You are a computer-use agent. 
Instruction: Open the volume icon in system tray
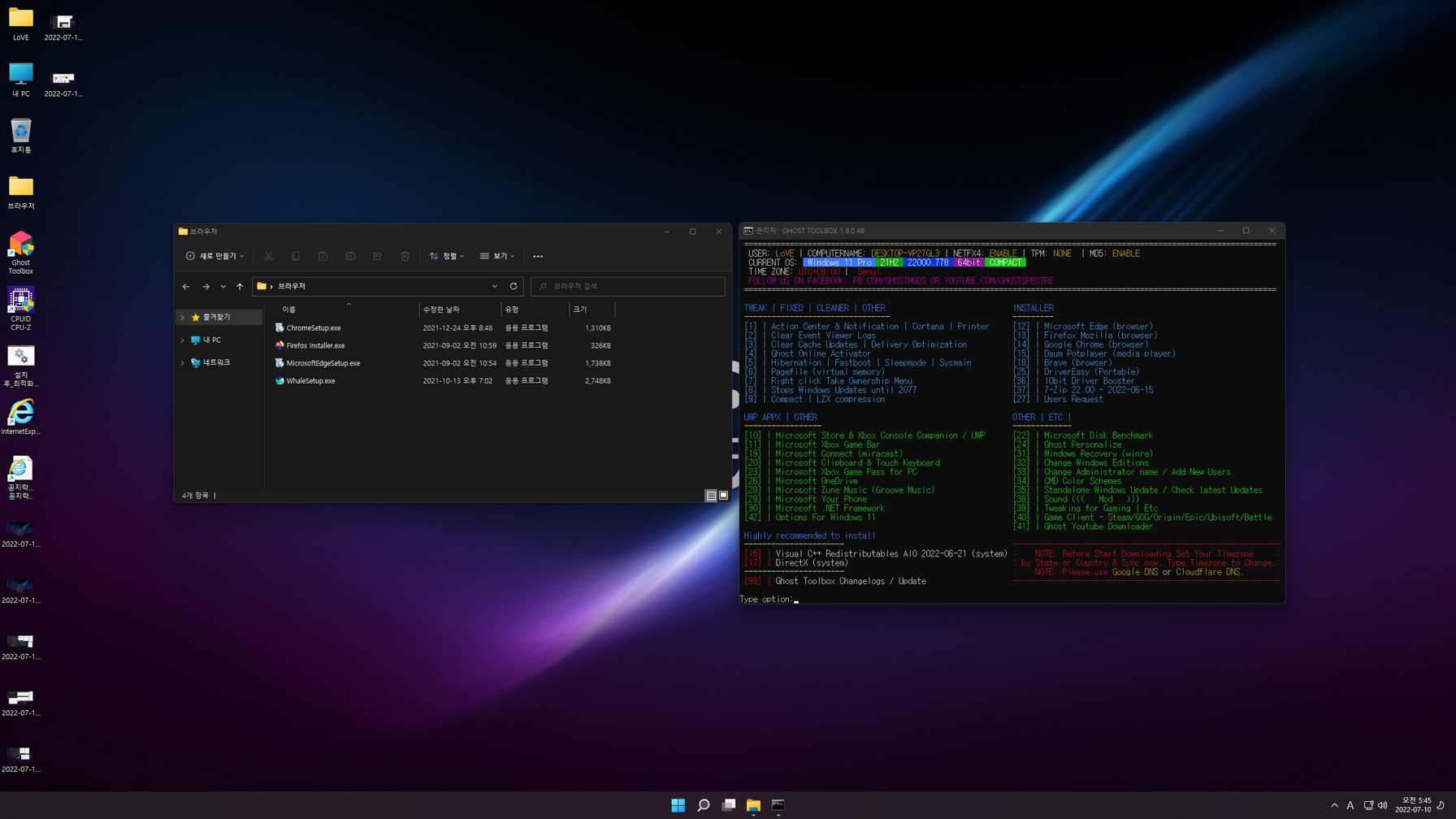click(x=1383, y=805)
